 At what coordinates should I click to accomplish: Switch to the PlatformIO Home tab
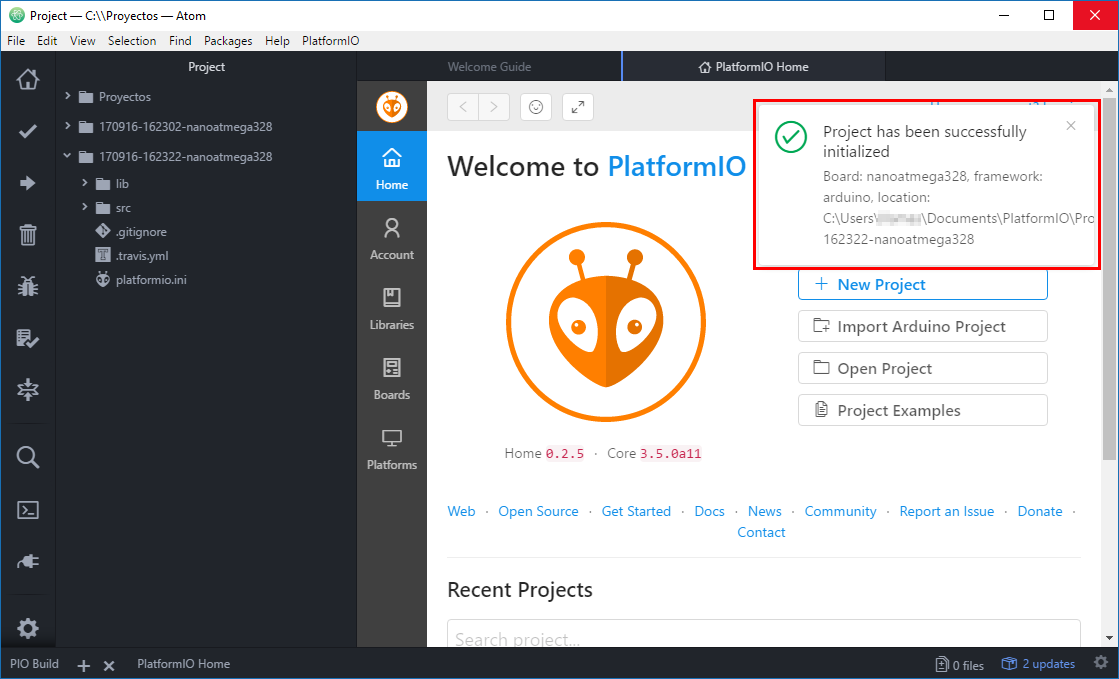[754, 66]
